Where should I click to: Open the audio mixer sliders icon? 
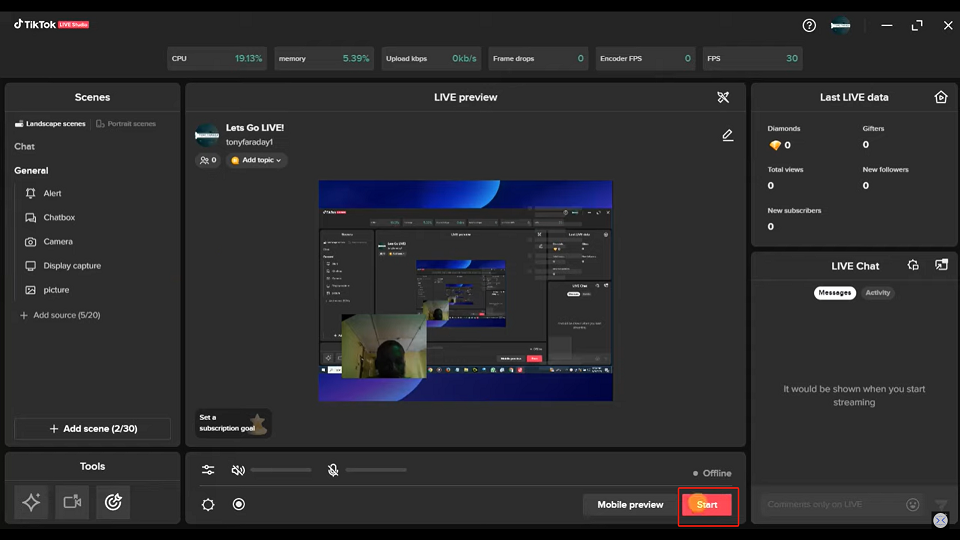click(x=208, y=470)
